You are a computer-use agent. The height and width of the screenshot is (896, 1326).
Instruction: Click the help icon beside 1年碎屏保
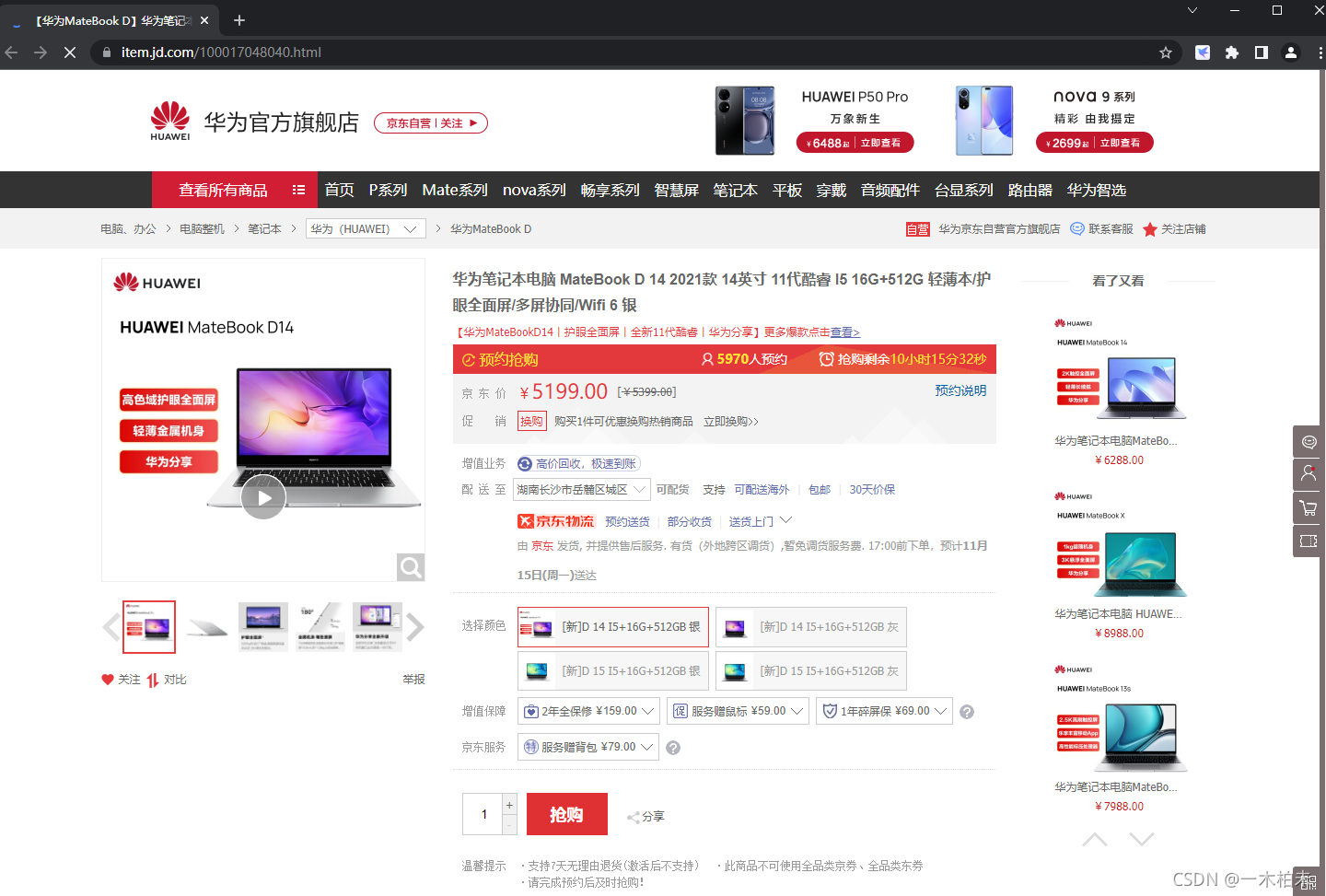coord(967,712)
